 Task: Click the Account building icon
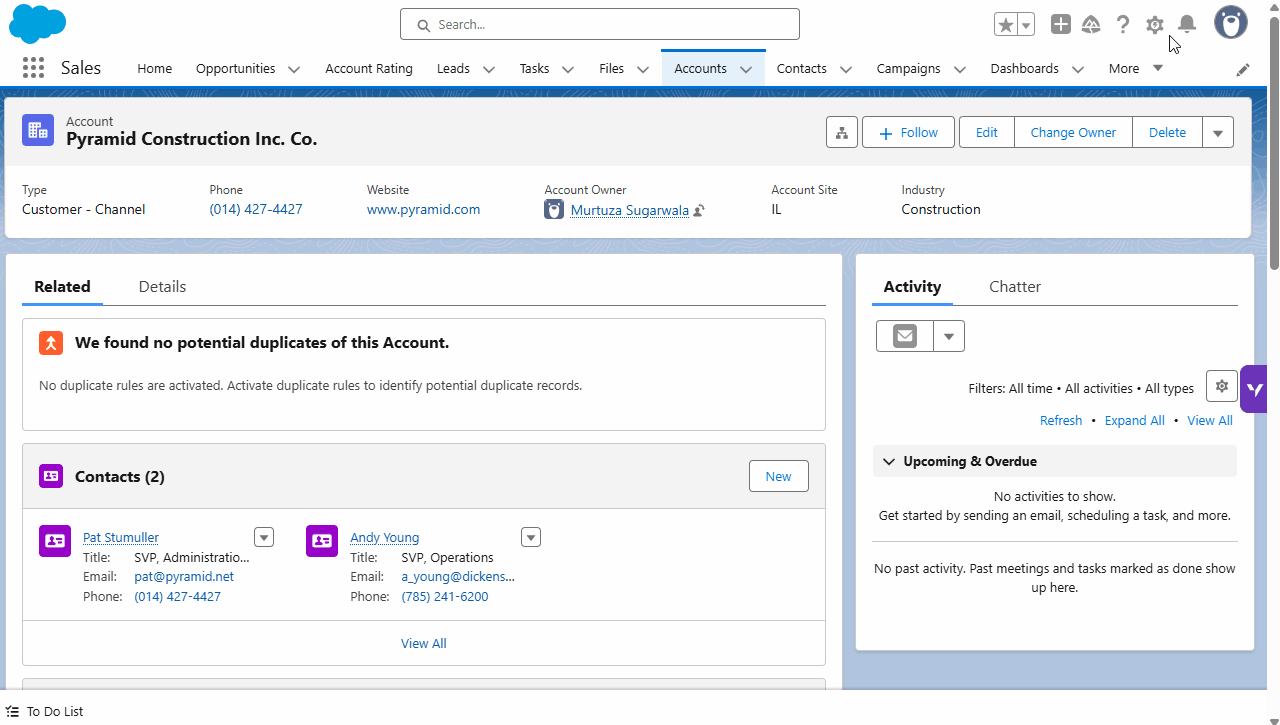pyautogui.click(x=38, y=130)
